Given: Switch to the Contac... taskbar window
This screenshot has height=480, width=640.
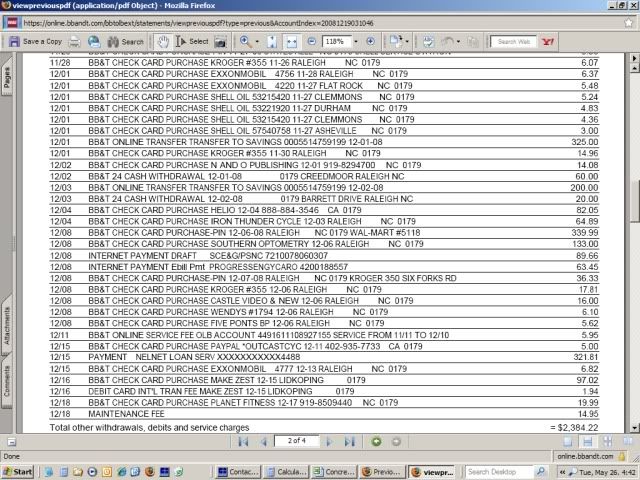Looking at the screenshot, I should (x=238, y=472).
